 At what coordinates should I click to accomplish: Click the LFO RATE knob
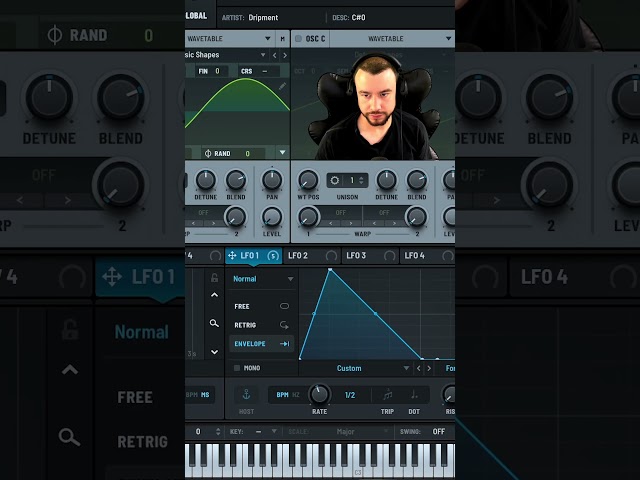[x=319, y=394]
